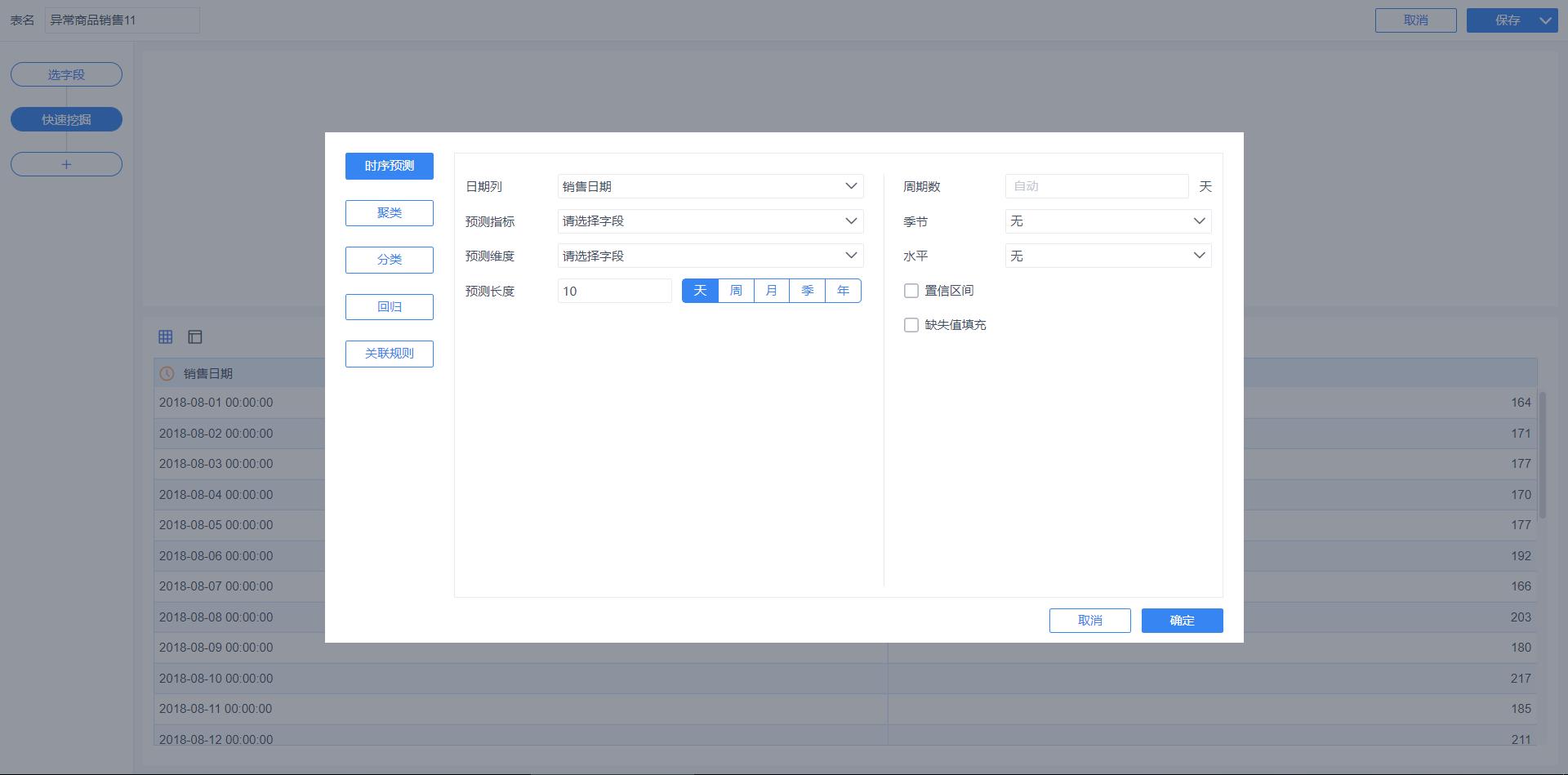Confirm settings with the 确定 button
This screenshot has height=775, width=1568.
click(1182, 620)
